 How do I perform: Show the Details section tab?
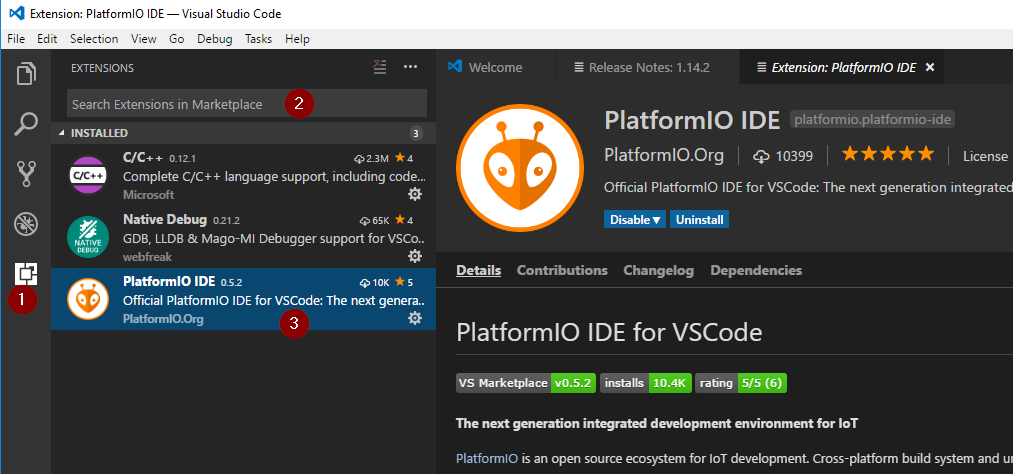(479, 271)
